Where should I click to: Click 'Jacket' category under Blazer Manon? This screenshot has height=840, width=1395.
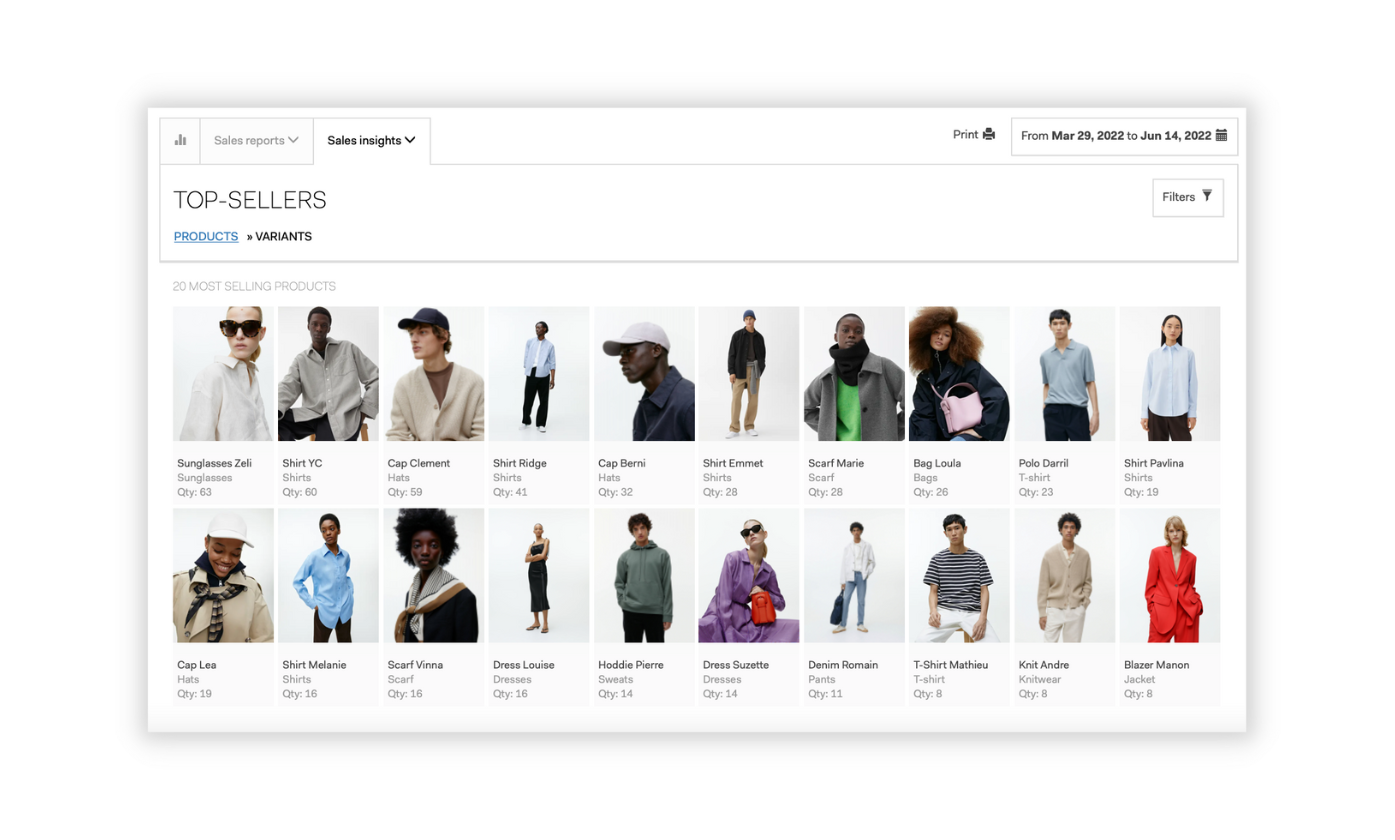click(1139, 679)
